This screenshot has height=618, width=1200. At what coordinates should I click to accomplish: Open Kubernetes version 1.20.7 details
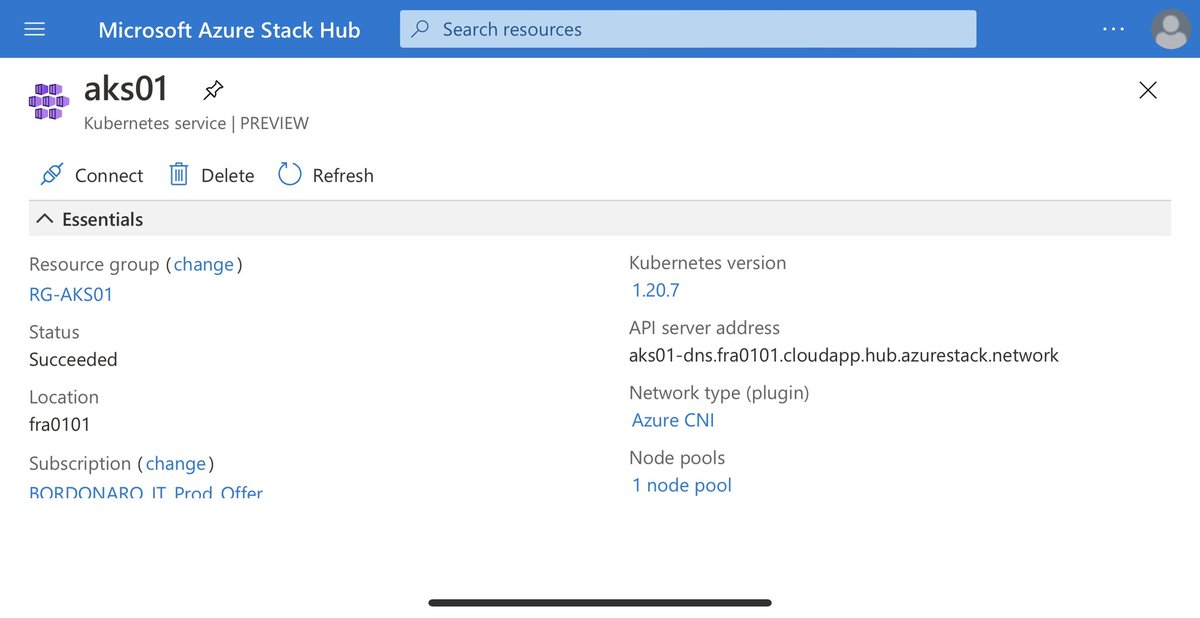coord(655,290)
